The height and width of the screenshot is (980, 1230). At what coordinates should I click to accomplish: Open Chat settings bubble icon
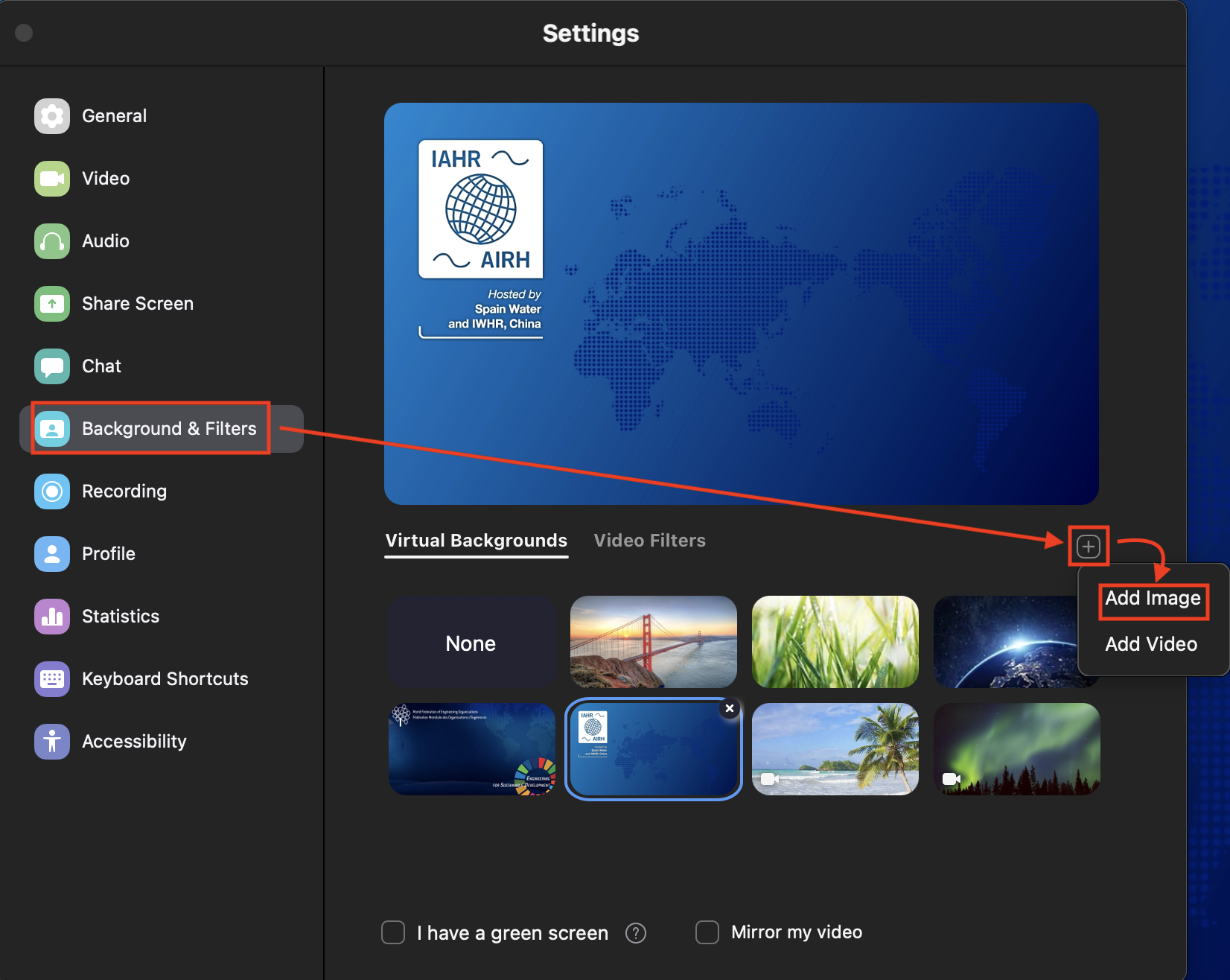(52, 366)
